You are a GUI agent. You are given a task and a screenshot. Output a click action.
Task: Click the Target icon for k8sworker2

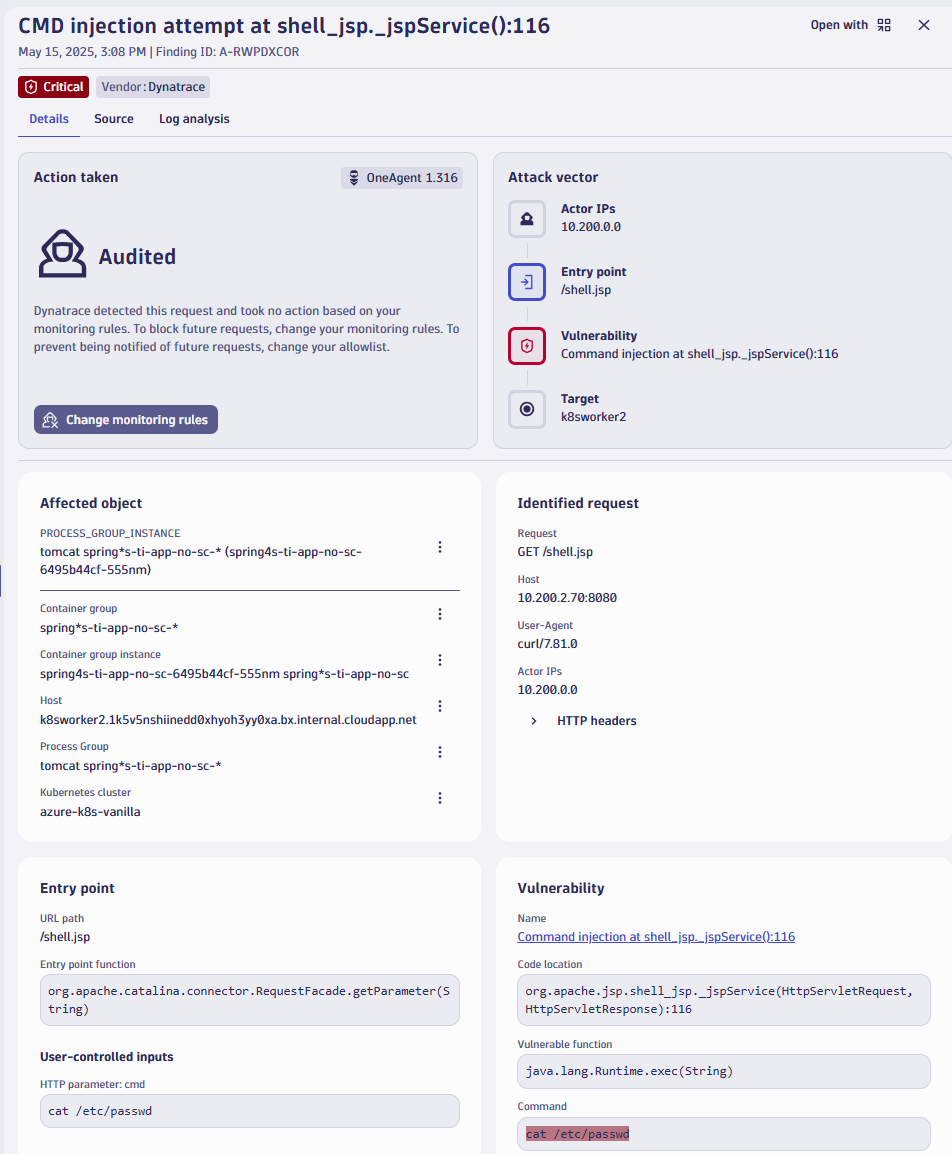coord(527,409)
